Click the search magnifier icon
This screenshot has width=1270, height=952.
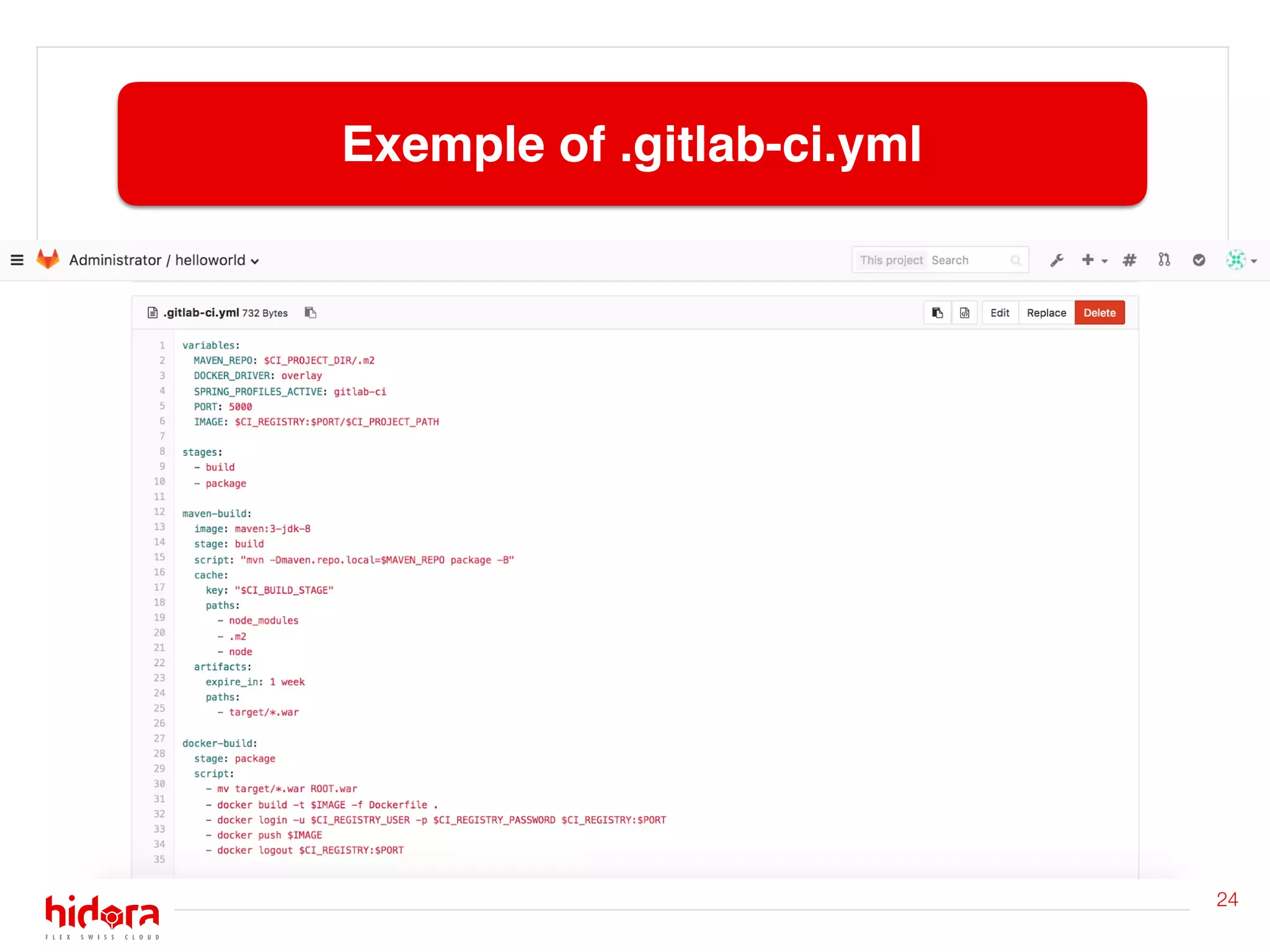[x=1016, y=260]
